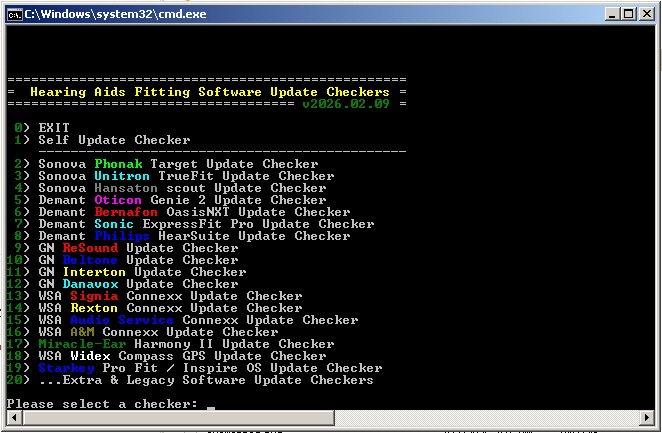Click 'WSA Widex Compass GPS Update Checker' line

coord(166,356)
